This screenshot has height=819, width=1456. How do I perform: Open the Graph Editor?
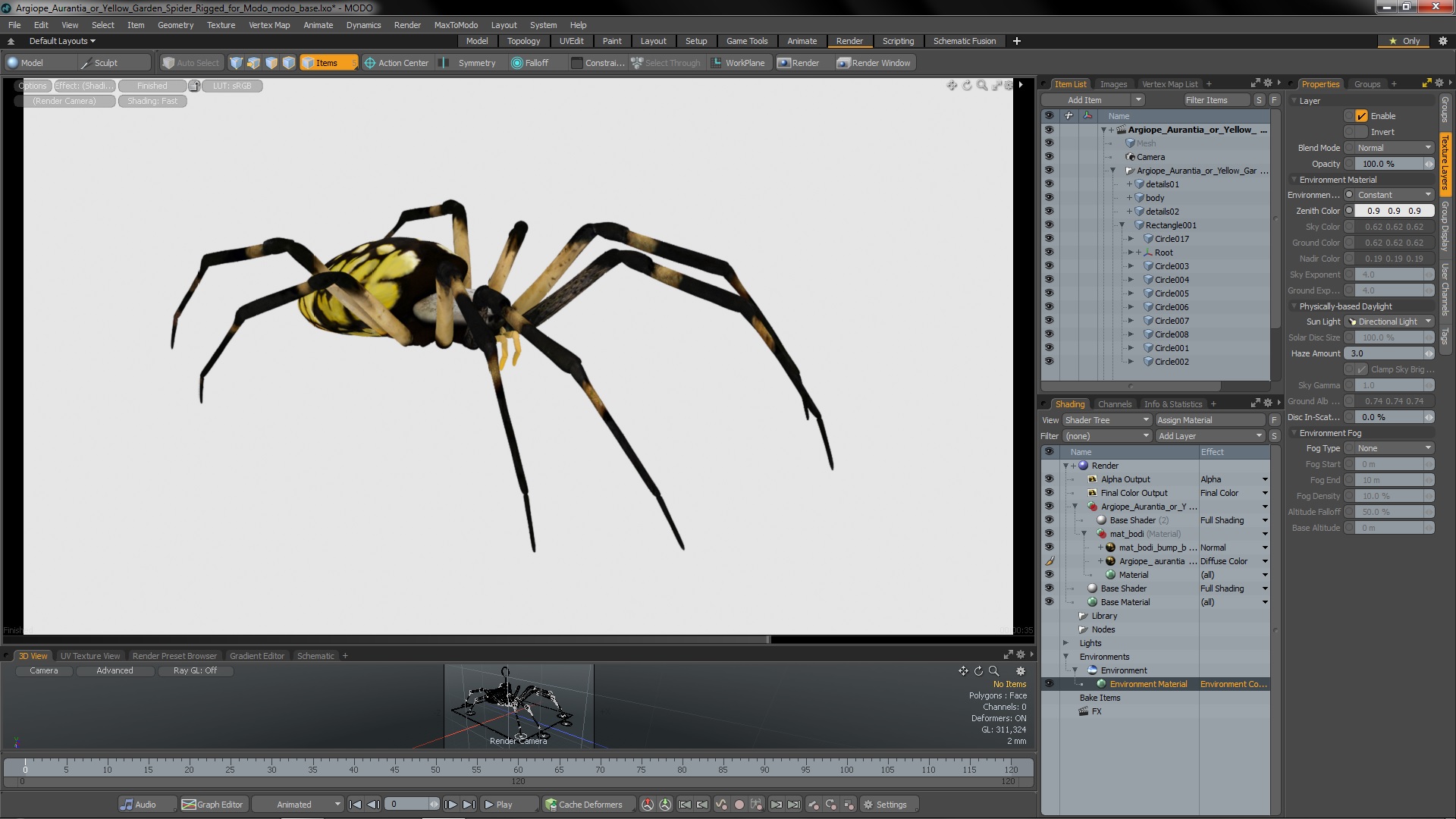coord(213,805)
